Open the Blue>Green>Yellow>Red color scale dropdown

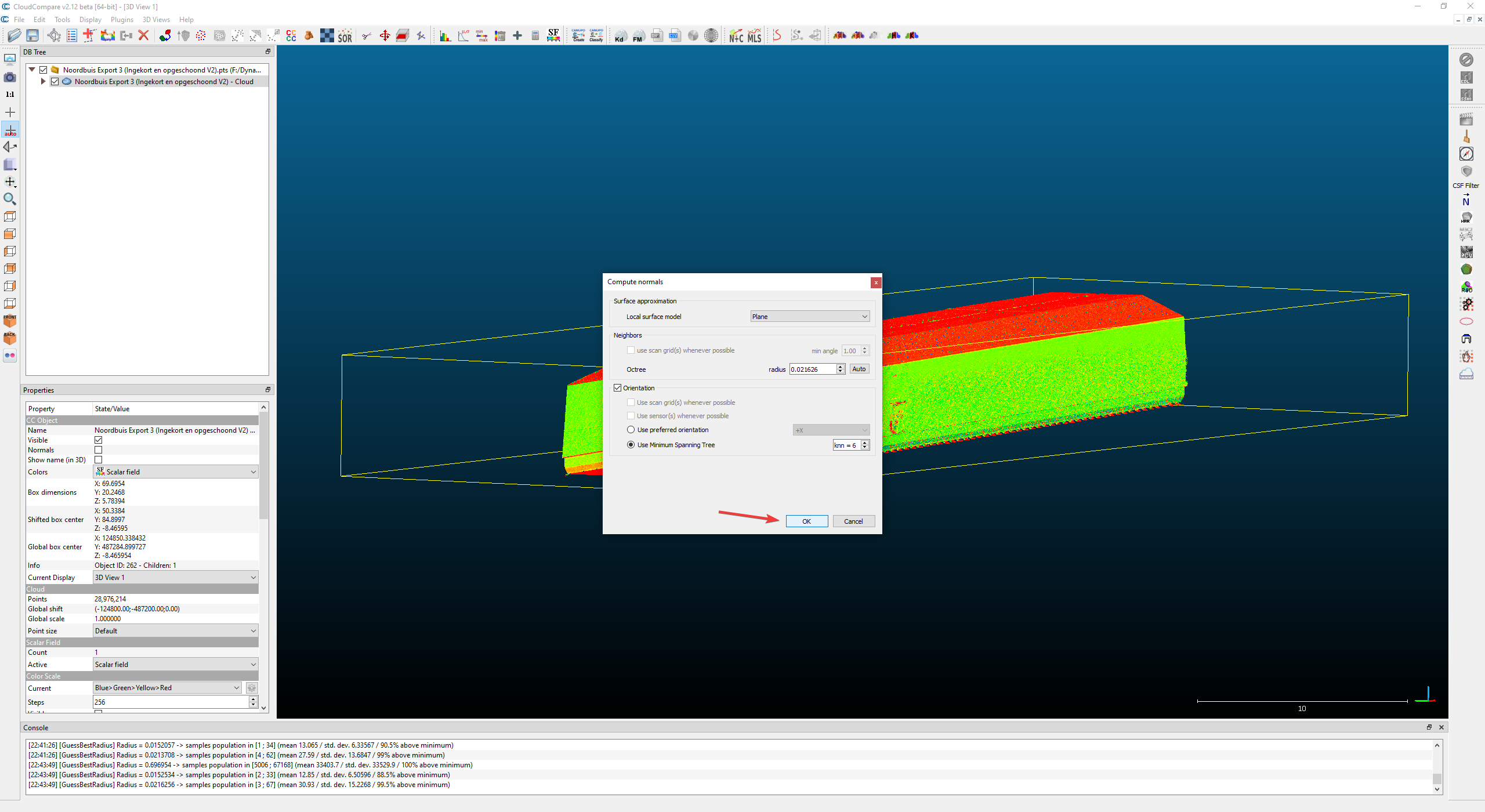click(168, 688)
